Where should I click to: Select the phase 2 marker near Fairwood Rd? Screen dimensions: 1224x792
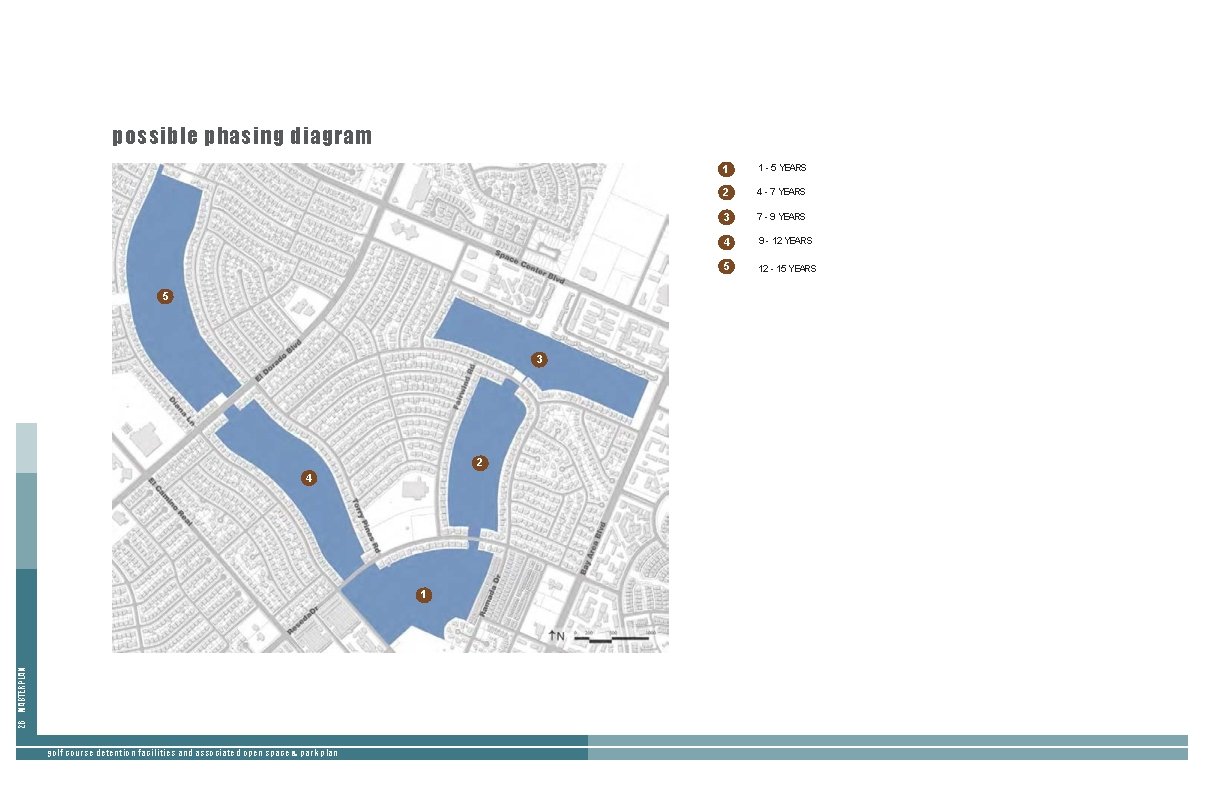479,462
